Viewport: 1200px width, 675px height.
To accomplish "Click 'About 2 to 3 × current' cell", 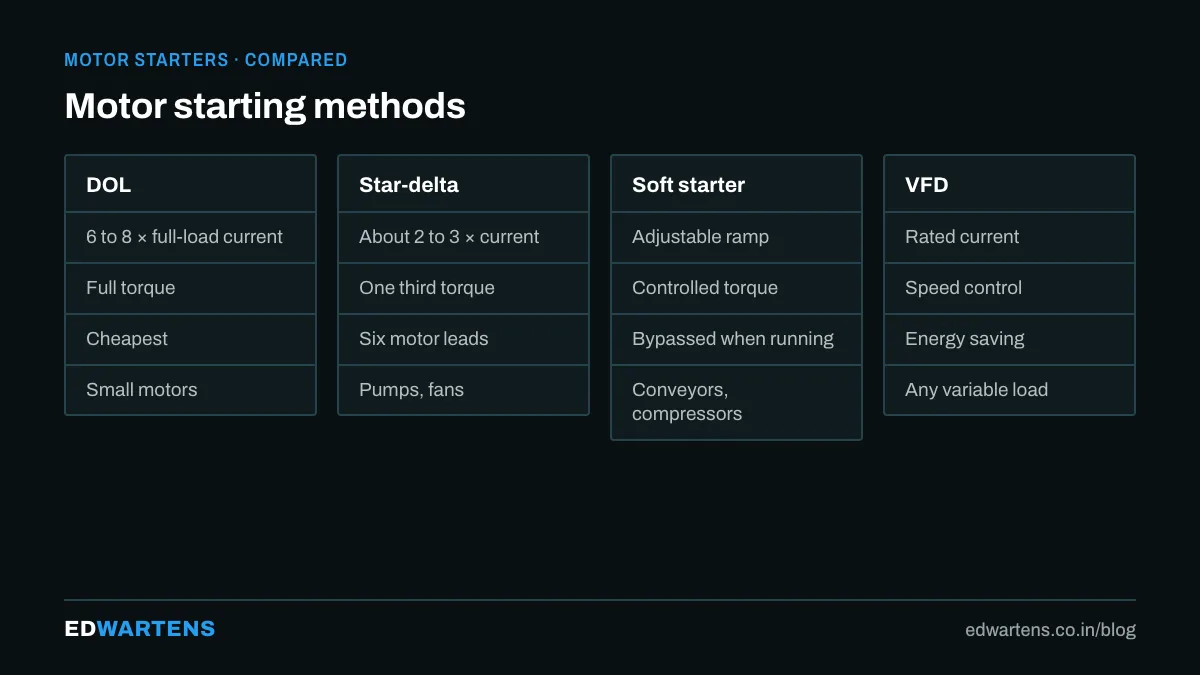I will (x=463, y=238).
